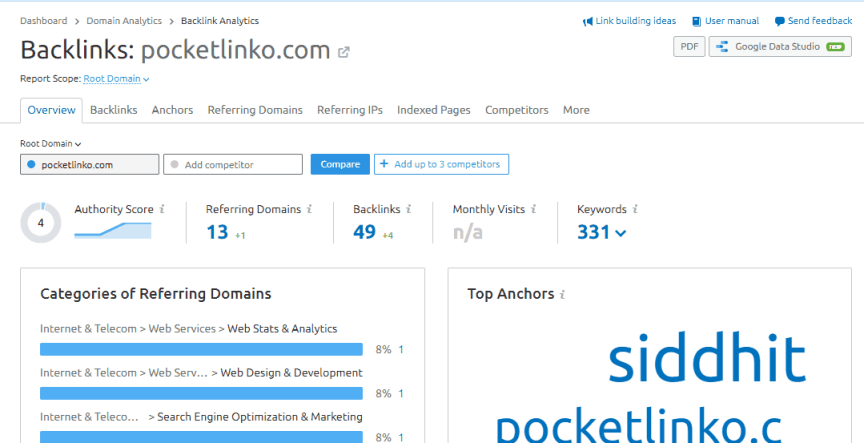Image resolution: width=864 pixels, height=443 pixels.
Task: Click the megaphone icon for Link building ideas
Action: point(587,21)
